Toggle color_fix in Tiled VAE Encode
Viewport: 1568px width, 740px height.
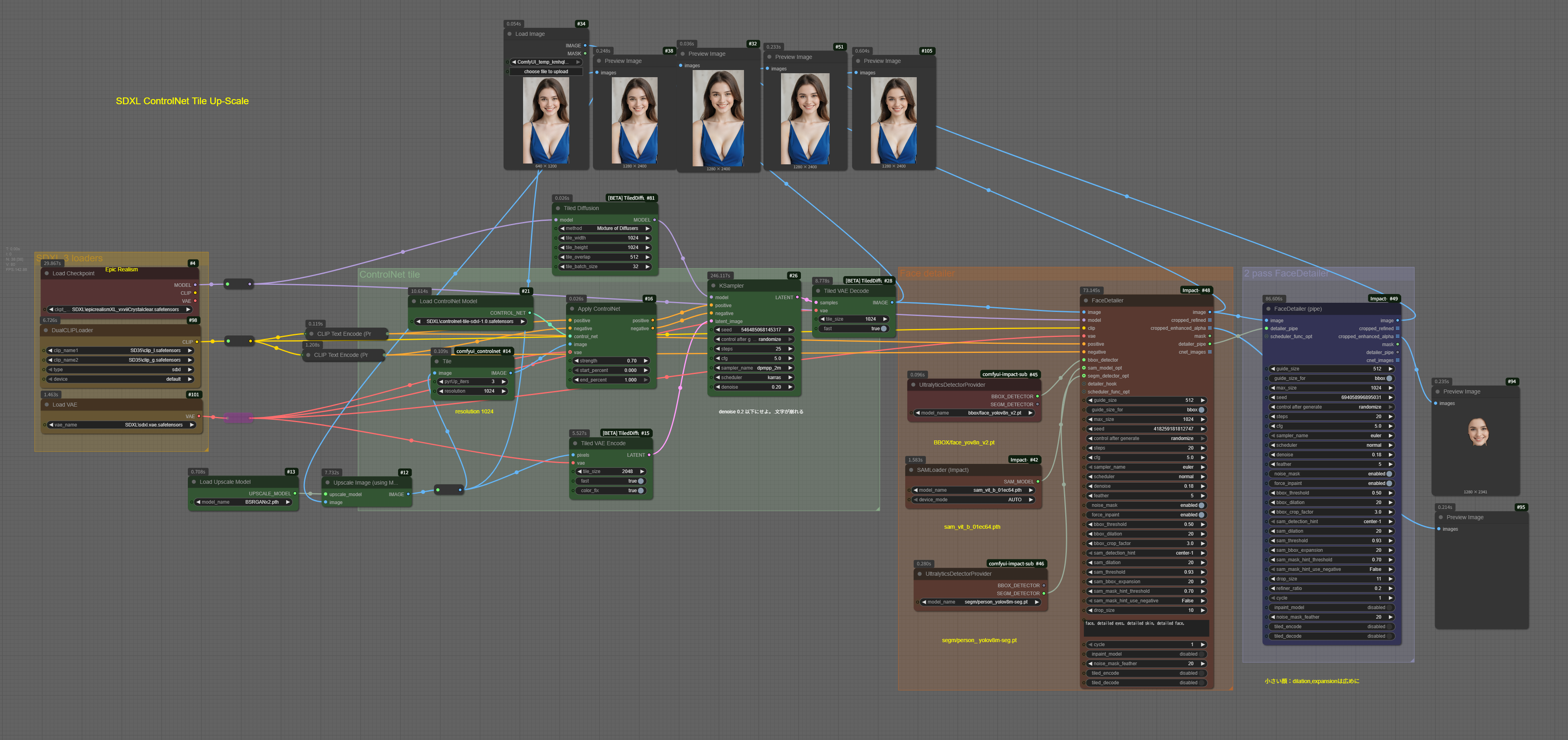click(640, 491)
